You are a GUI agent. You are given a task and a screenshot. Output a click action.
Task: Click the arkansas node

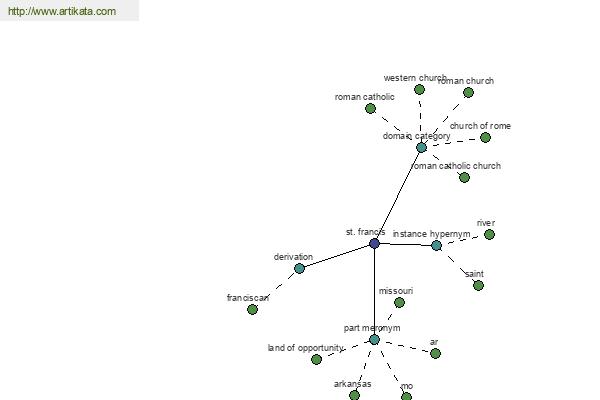point(355,395)
